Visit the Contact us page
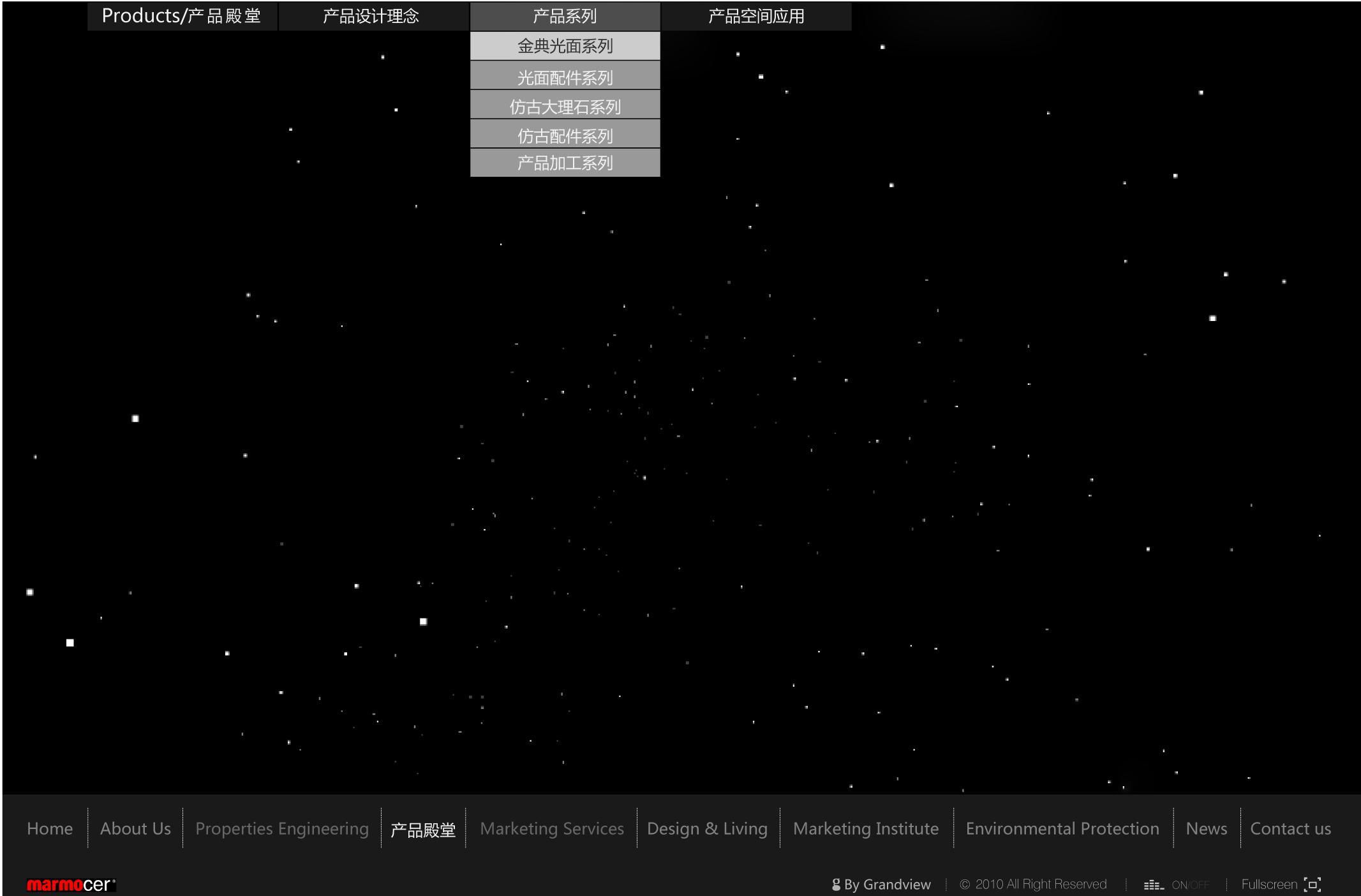This screenshot has height=896, width=1361. [x=1290, y=828]
